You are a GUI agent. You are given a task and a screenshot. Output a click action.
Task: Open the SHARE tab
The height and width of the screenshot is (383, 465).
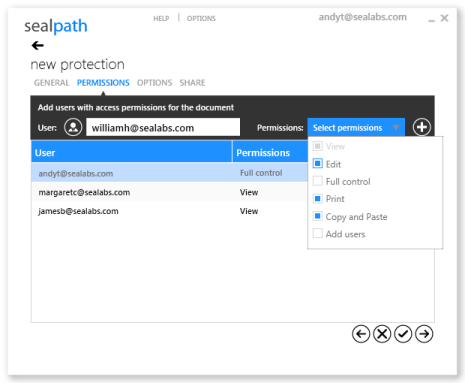tap(192, 83)
